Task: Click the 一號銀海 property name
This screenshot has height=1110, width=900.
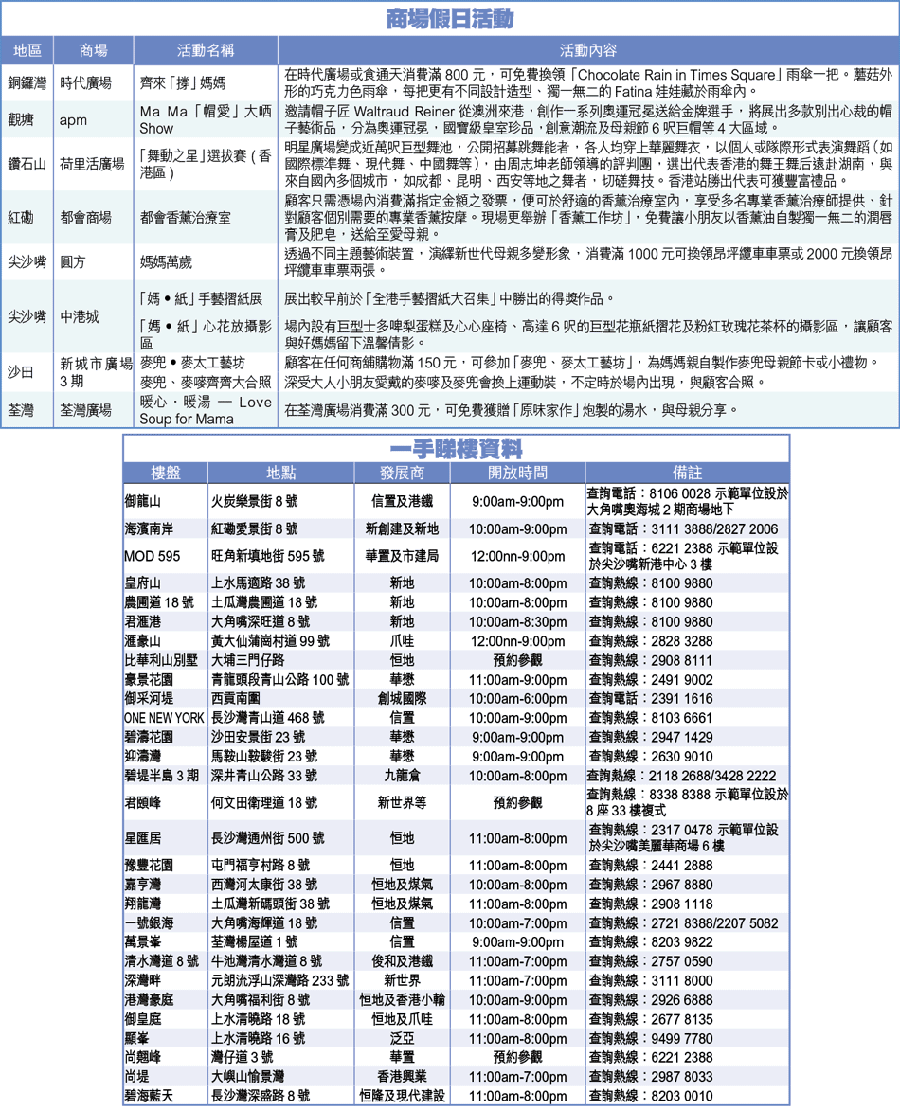Action: pyautogui.click(x=149, y=923)
